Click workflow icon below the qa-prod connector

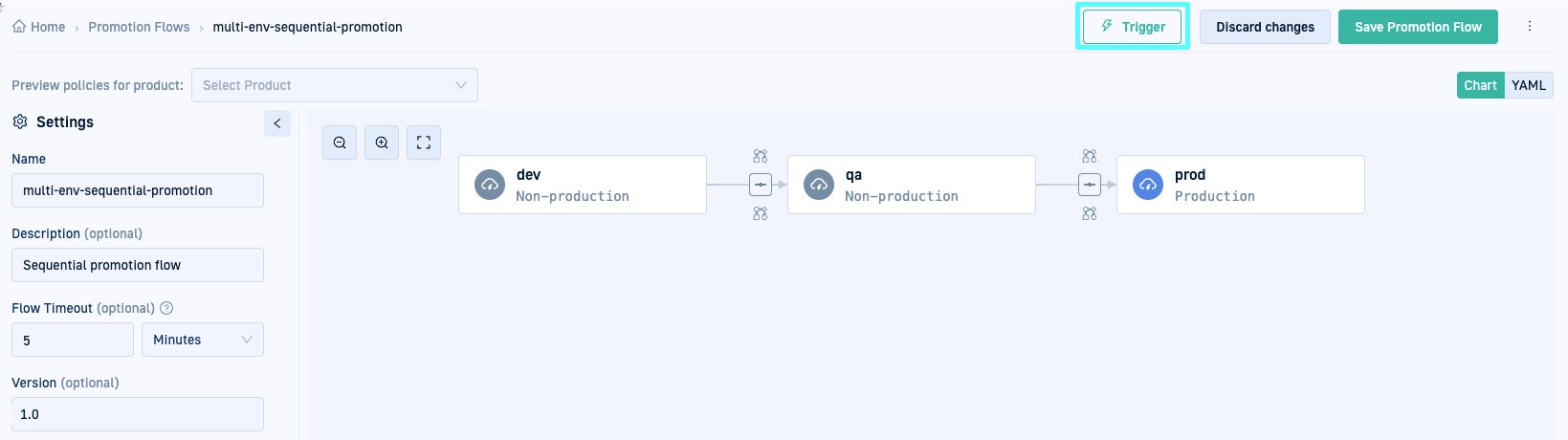click(1090, 214)
